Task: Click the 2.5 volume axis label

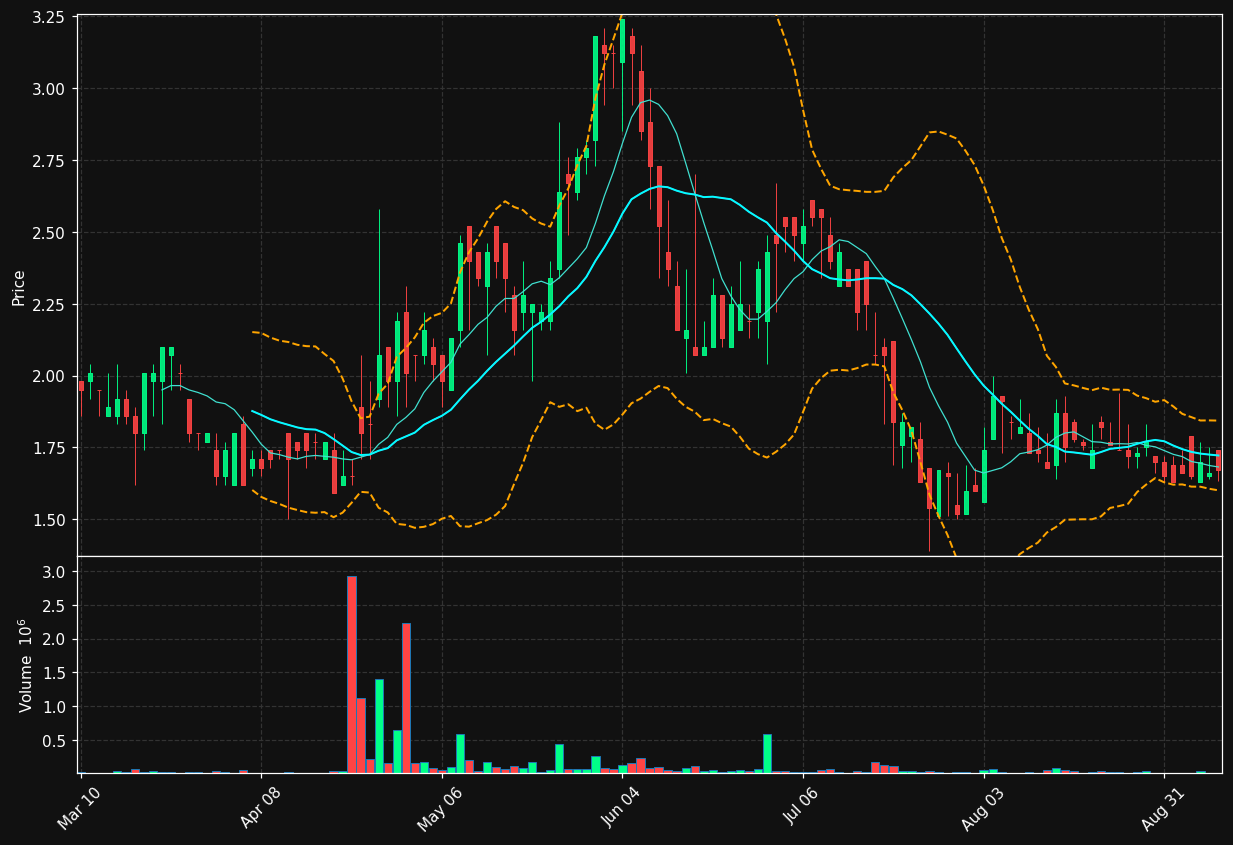Action: (x=54, y=606)
